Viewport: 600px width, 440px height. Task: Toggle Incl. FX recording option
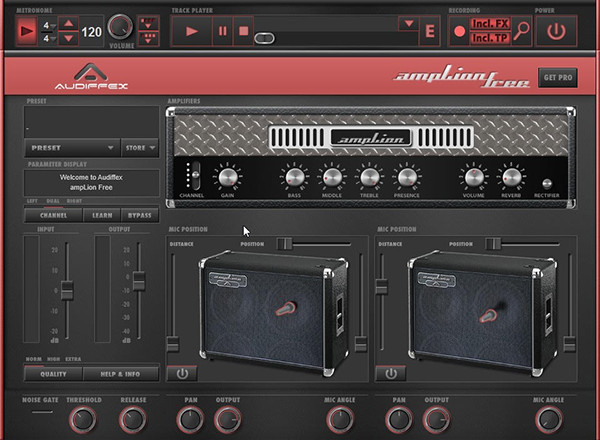tap(490, 24)
